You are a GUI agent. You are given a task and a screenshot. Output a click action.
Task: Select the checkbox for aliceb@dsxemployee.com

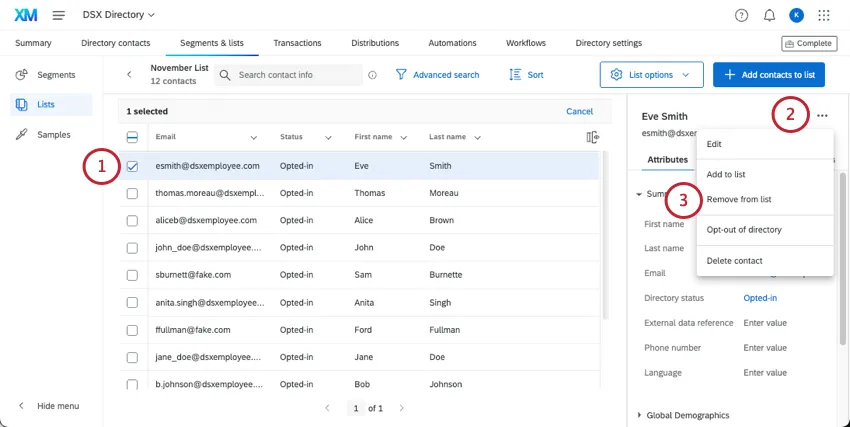132,220
